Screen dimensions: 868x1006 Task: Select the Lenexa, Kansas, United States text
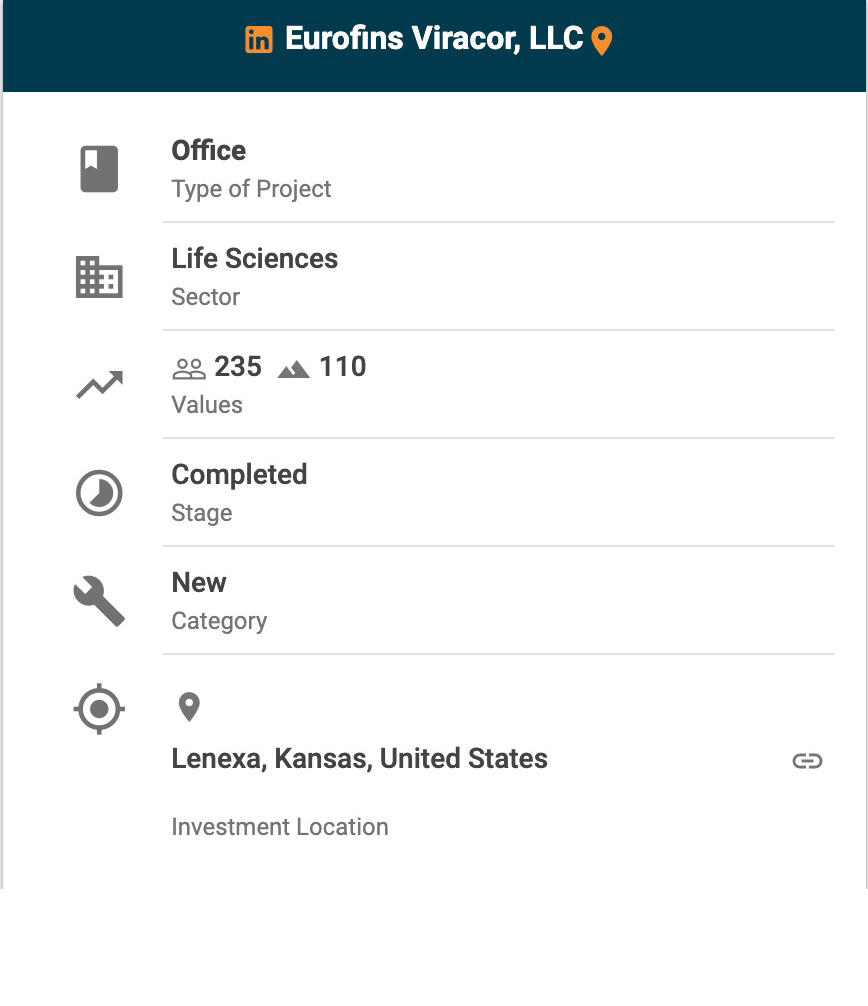point(359,759)
